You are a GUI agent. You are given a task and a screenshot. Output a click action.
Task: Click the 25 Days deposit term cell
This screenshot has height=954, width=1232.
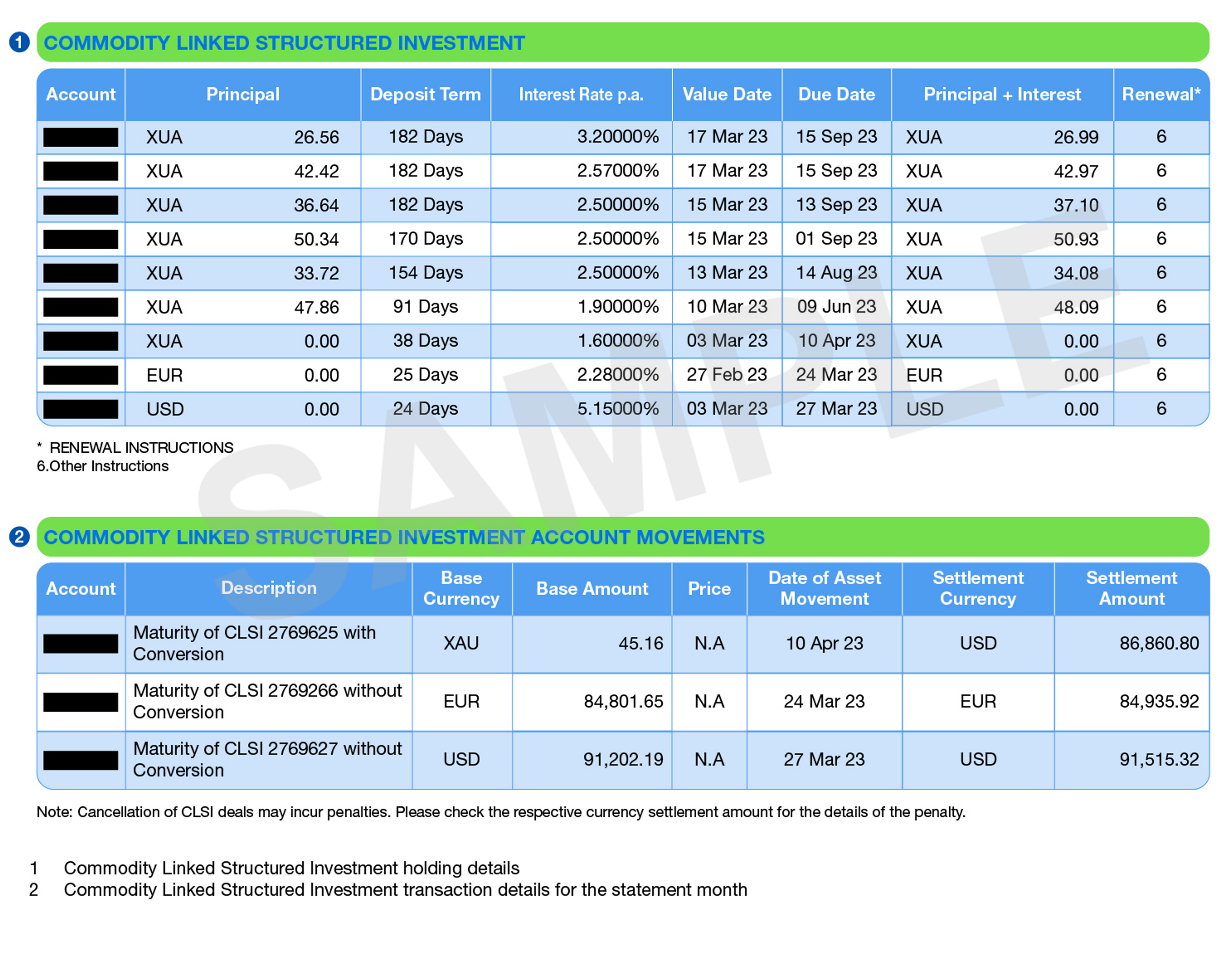pyautogui.click(x=425, y=375)
